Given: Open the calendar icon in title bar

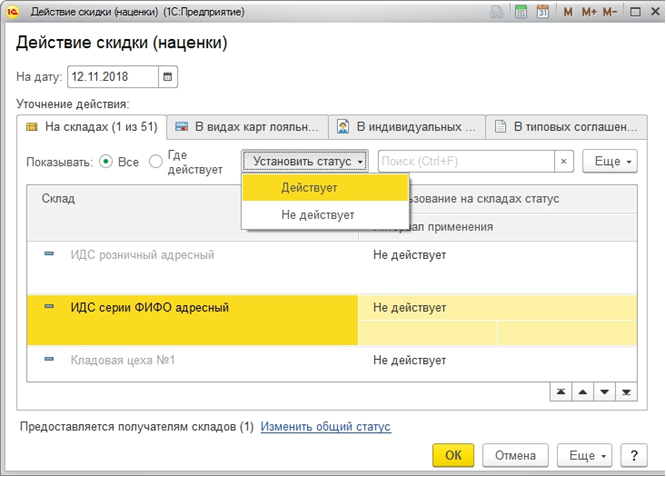Looking at the screenshot, I should (543, 13).
